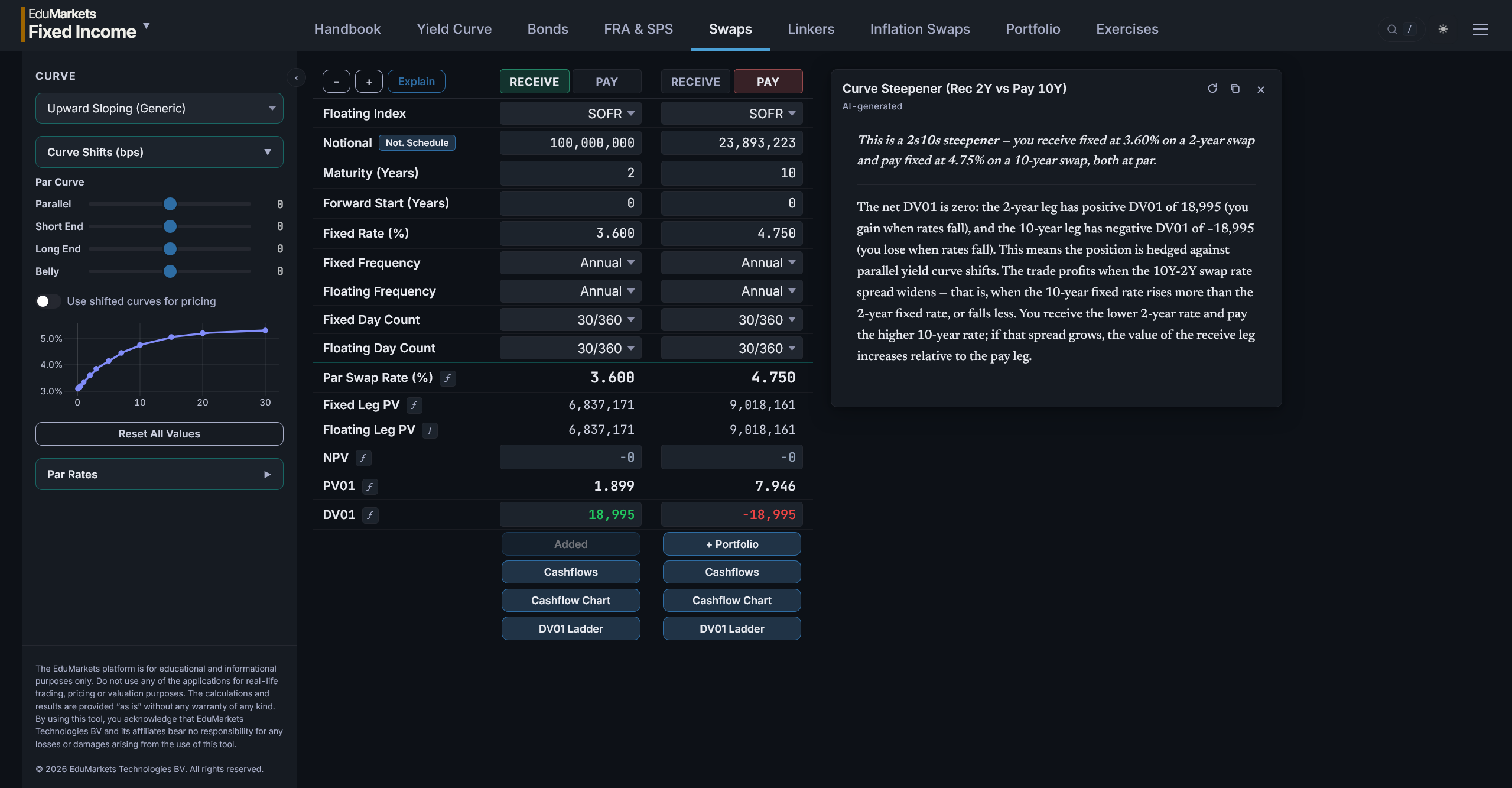Click the Long End slider handle
Screen dimensions: 1512x788
coord(170,249)
